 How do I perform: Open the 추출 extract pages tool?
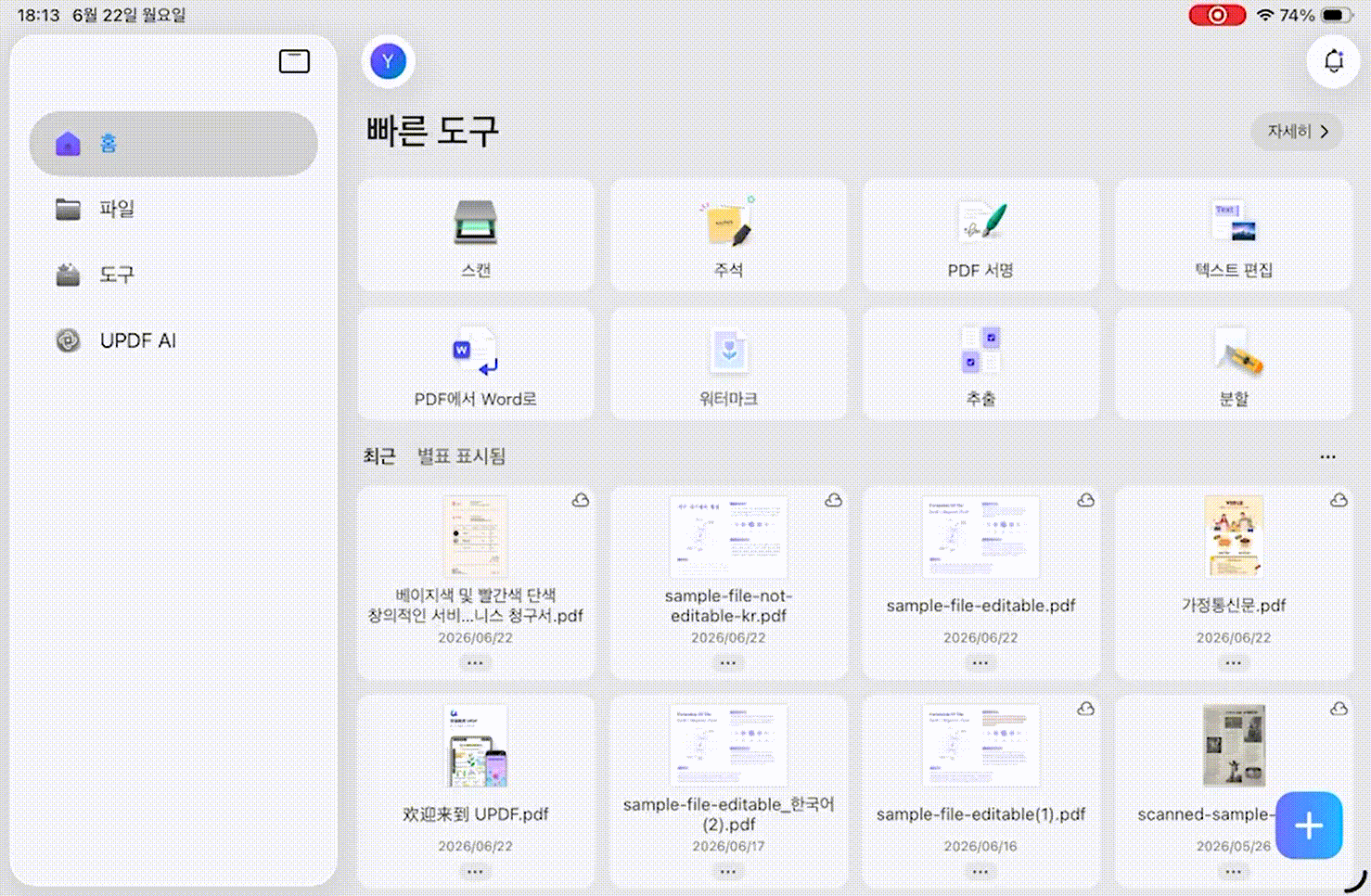[x=980, y=364]
